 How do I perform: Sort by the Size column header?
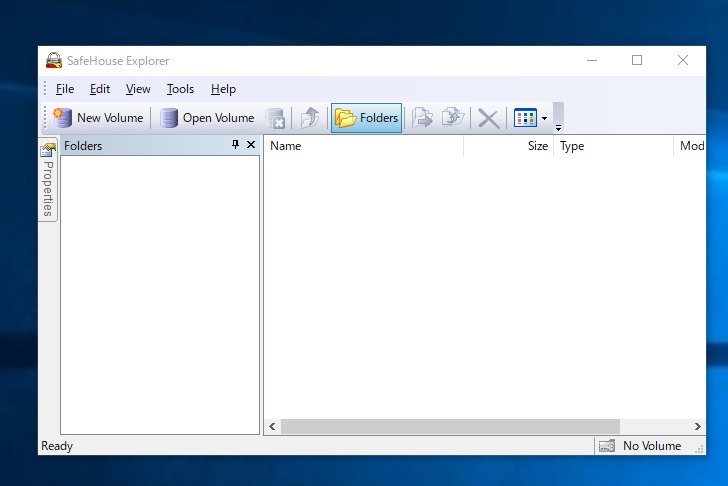pyautogui.click(x=508, y=146)
